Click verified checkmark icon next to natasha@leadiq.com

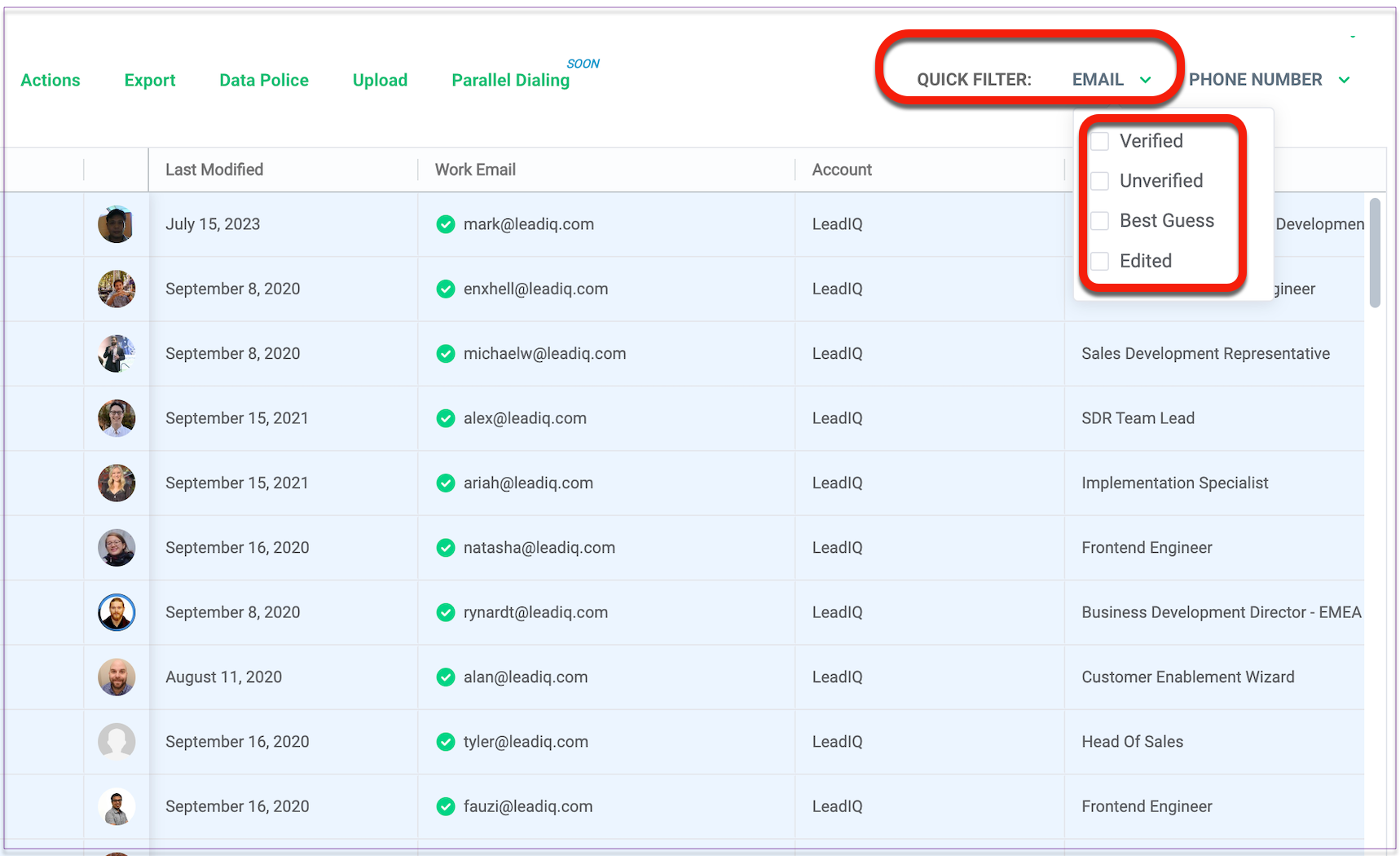coord(445,548)
